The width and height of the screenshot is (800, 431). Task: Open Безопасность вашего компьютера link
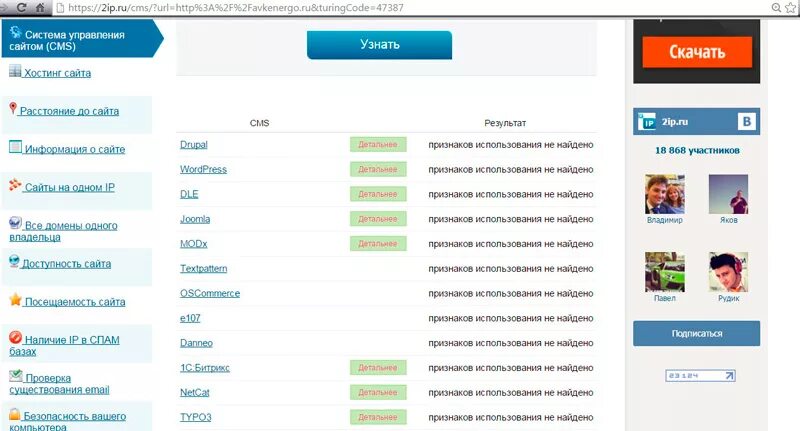[67, 421]
